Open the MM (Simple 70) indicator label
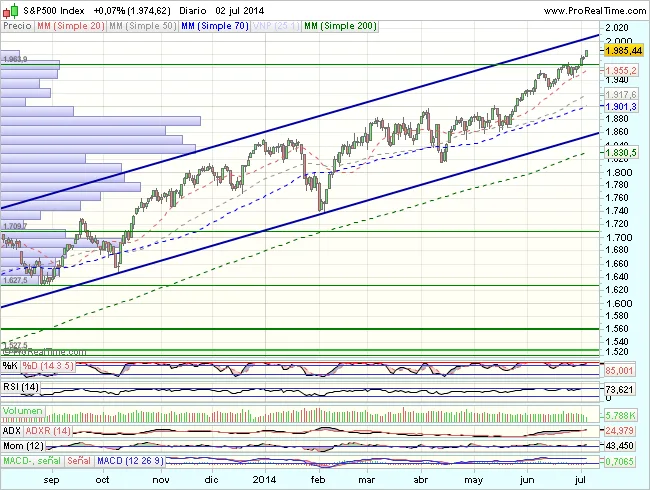Viewport: 650px width, 490px height. [x=215, y=26]
